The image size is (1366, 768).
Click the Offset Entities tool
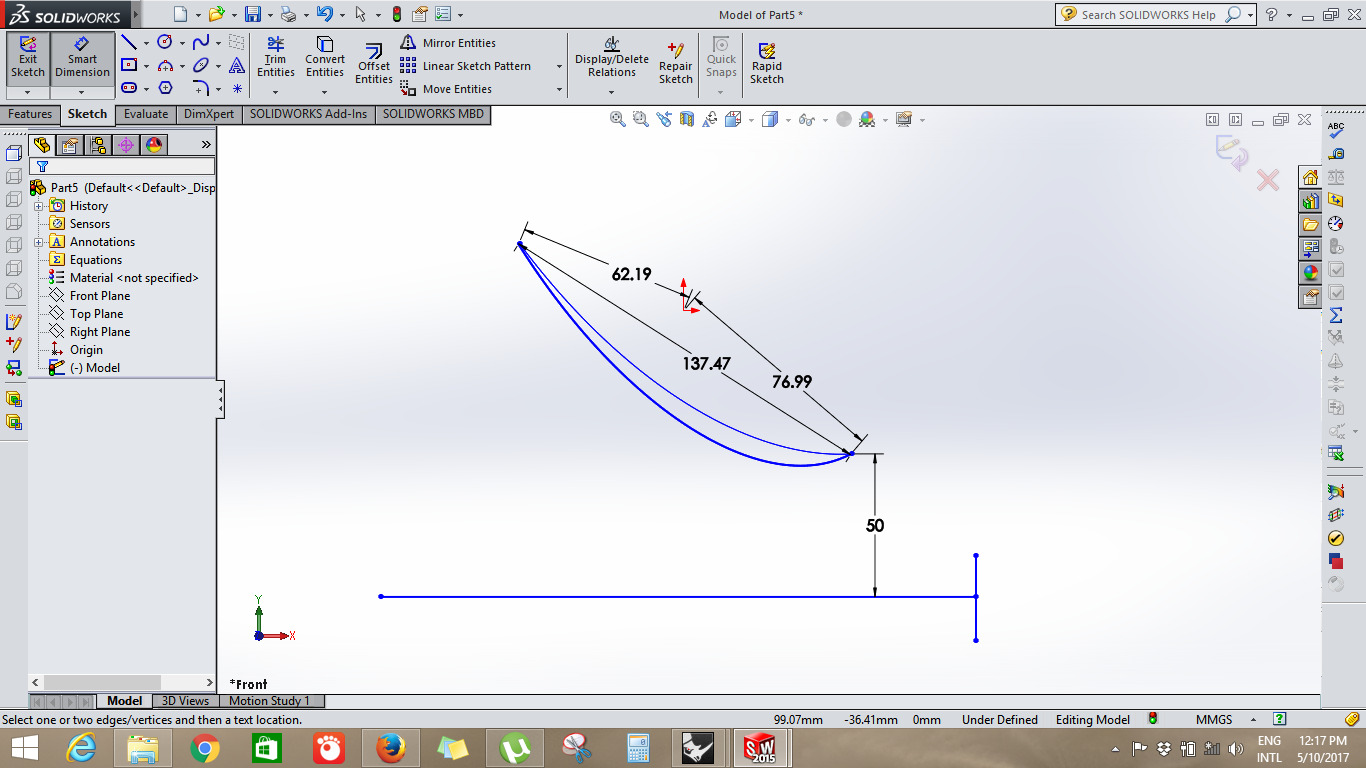click(373, 65)
